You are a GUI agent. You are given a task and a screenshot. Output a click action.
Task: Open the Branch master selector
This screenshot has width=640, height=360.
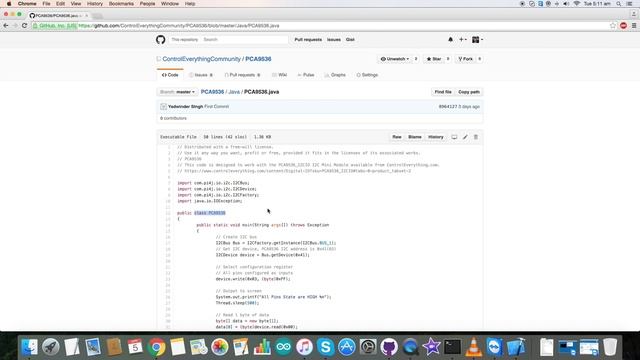coord(178,92)
